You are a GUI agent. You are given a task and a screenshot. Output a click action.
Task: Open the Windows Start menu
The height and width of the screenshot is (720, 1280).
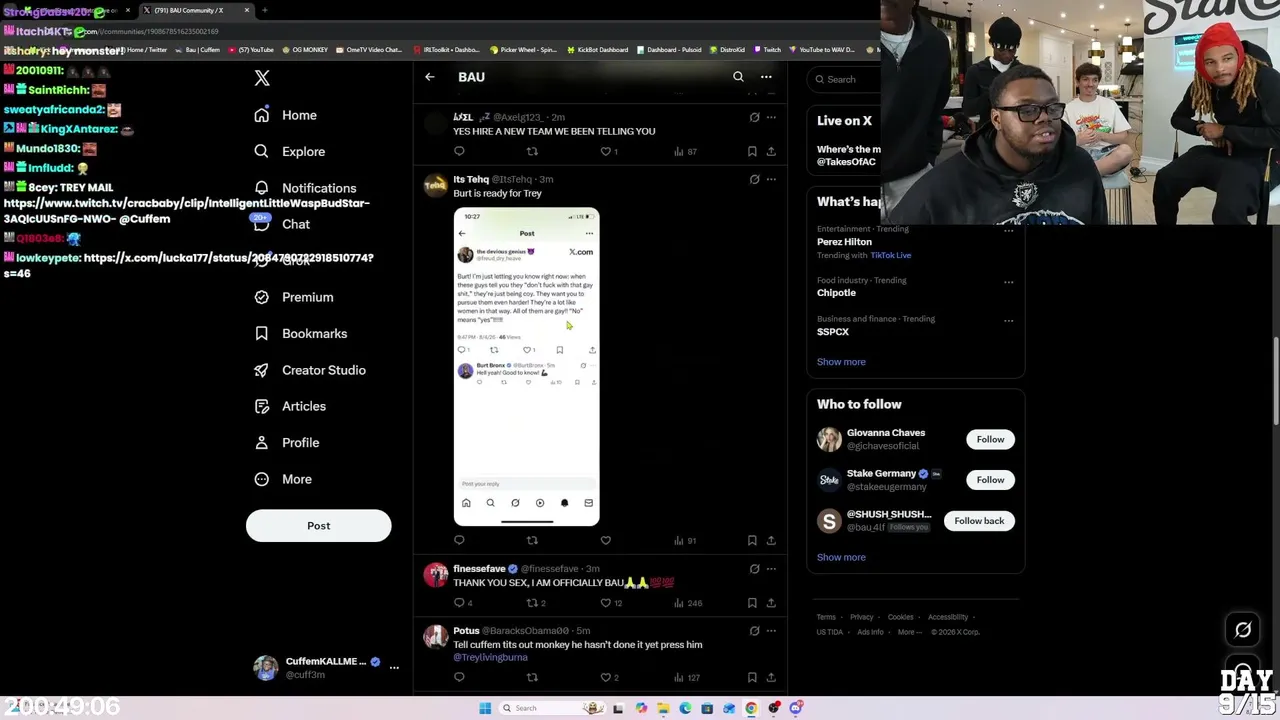485,708
